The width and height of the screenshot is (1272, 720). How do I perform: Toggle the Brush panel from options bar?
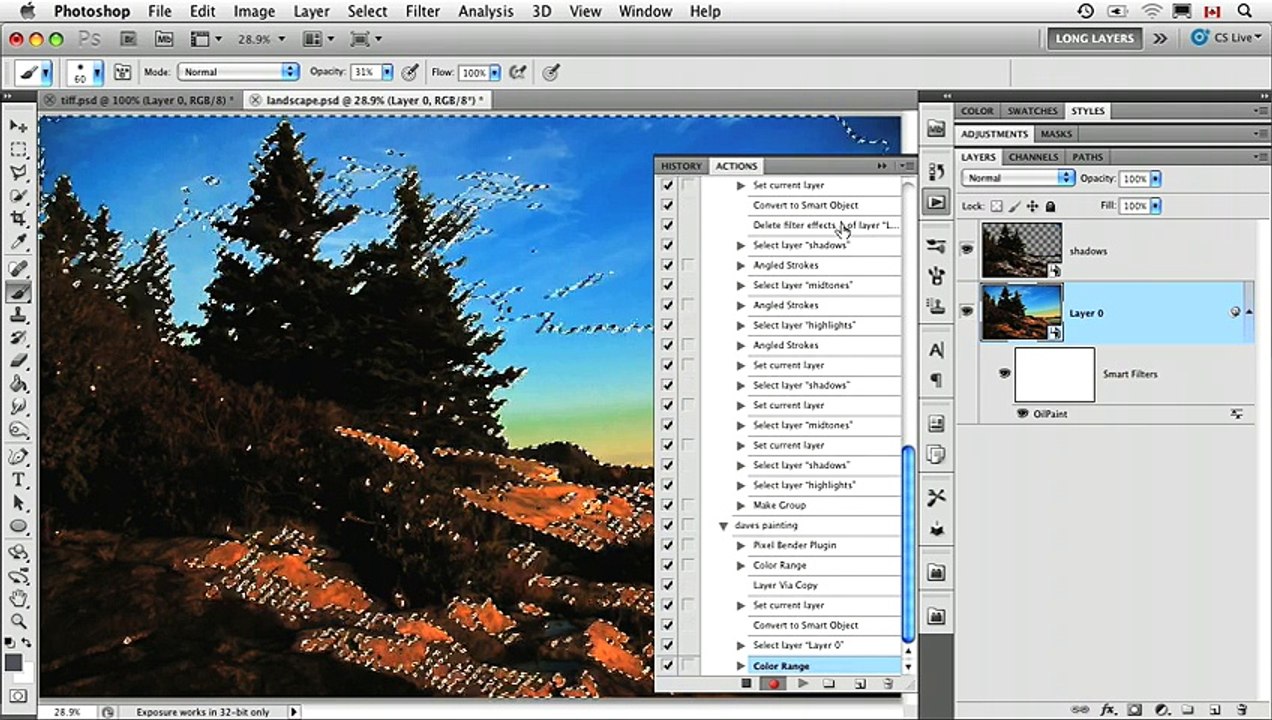(x=122, y=72)
